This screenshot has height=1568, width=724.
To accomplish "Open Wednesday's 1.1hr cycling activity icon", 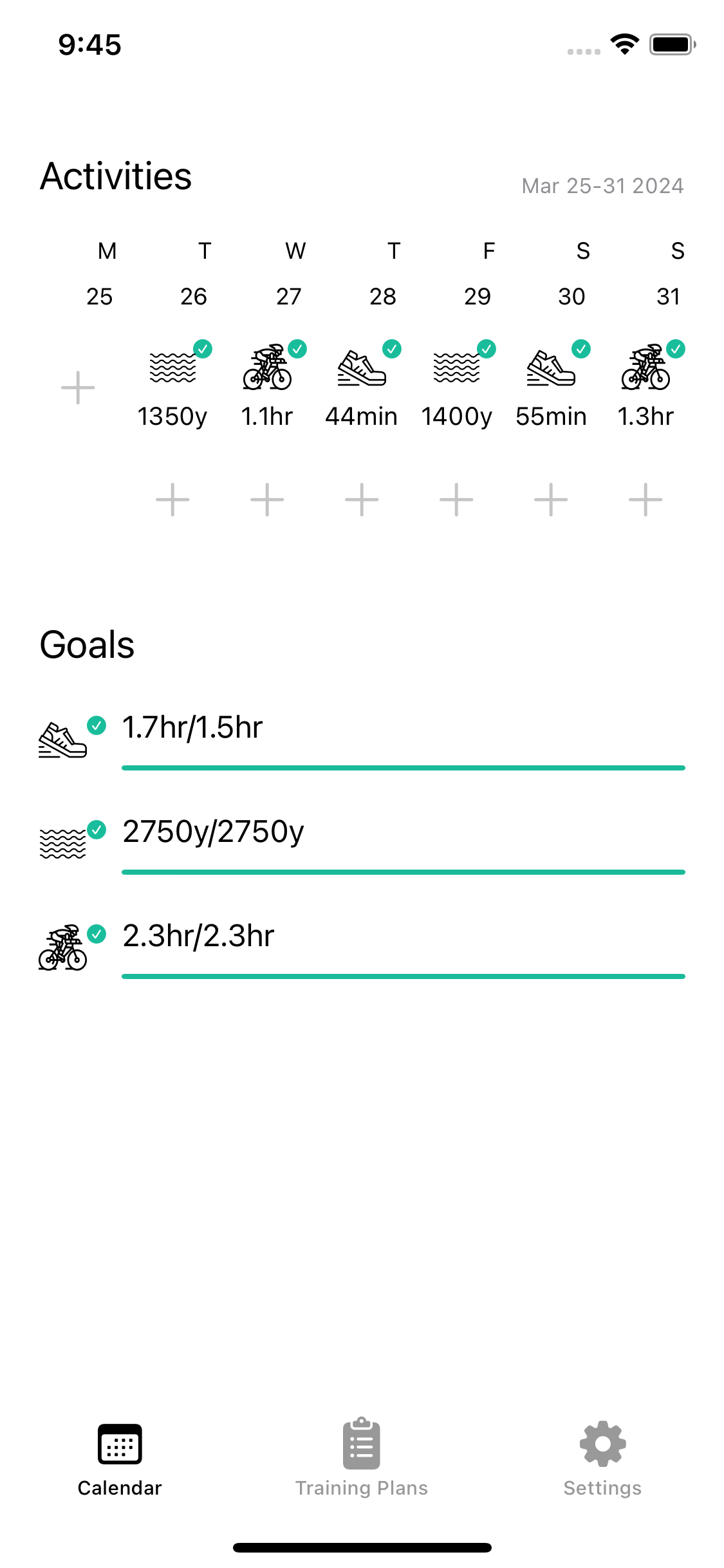I will pyautogui.click(x=267, y=369).
